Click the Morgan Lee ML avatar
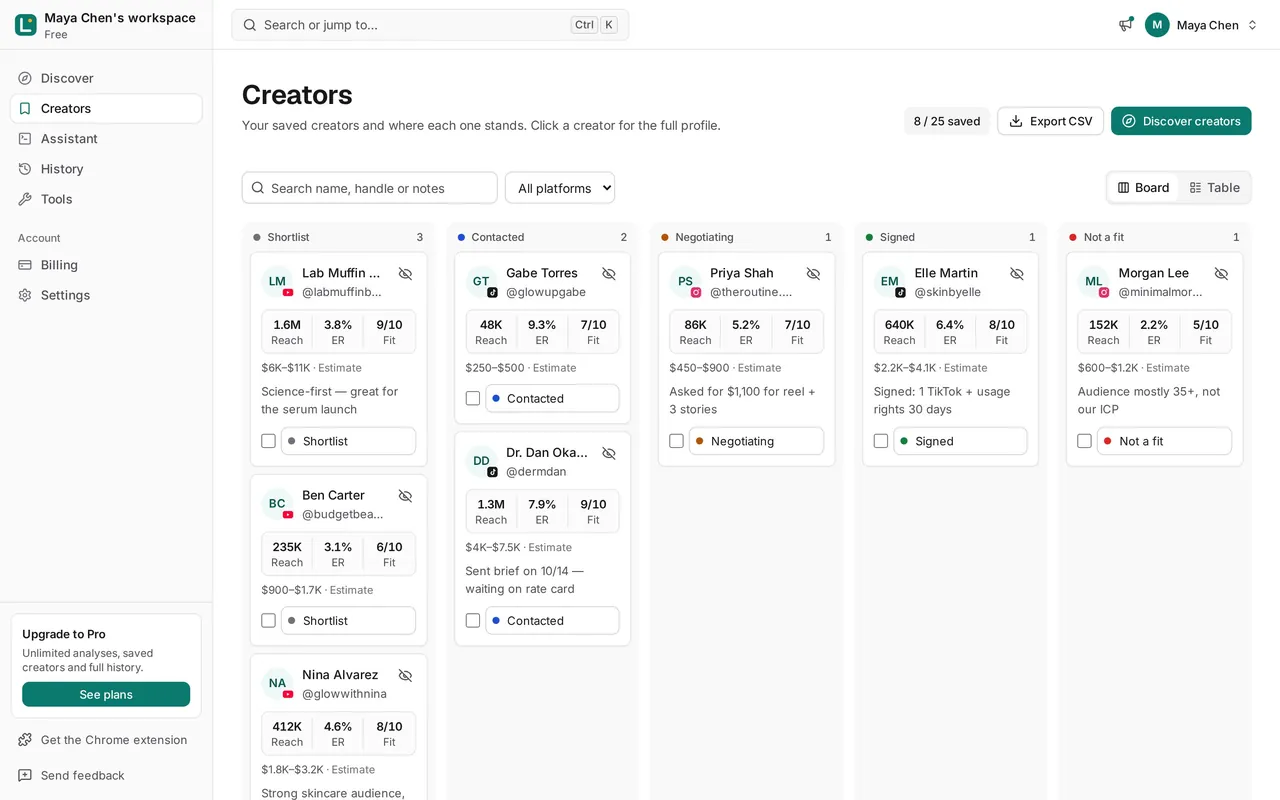Image resolution: width=1280 pixels, height=800 pixels. pyautogui.click(x=1093, y=282)
